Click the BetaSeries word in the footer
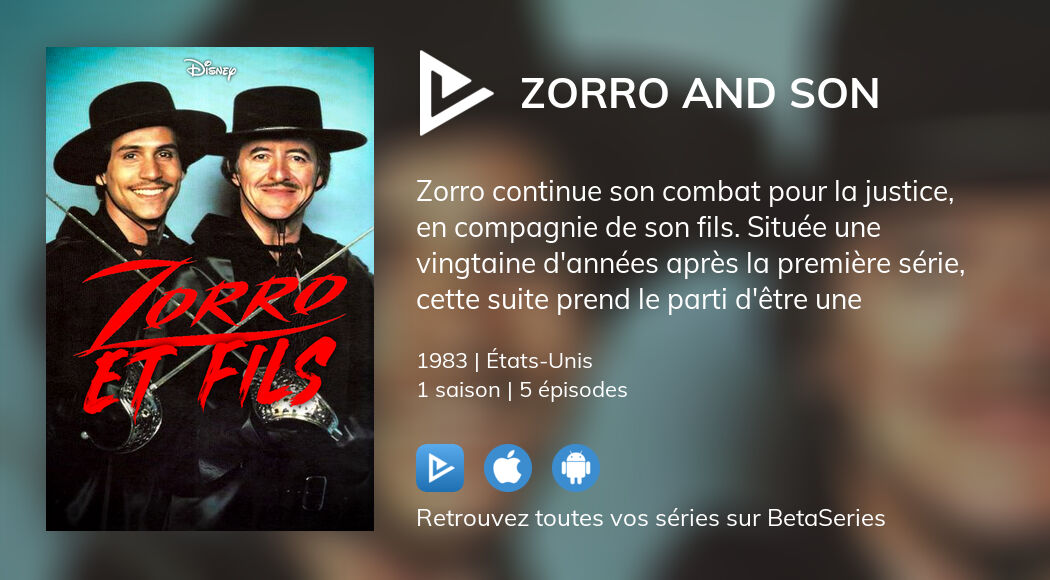 (x=826, y=518)
